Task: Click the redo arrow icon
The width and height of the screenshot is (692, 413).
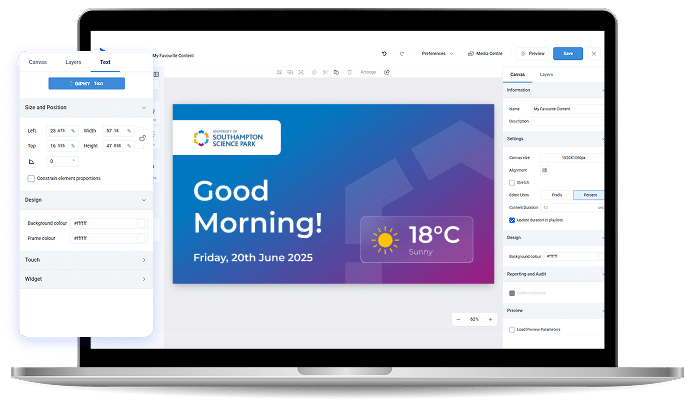Action: pos(402,53)
